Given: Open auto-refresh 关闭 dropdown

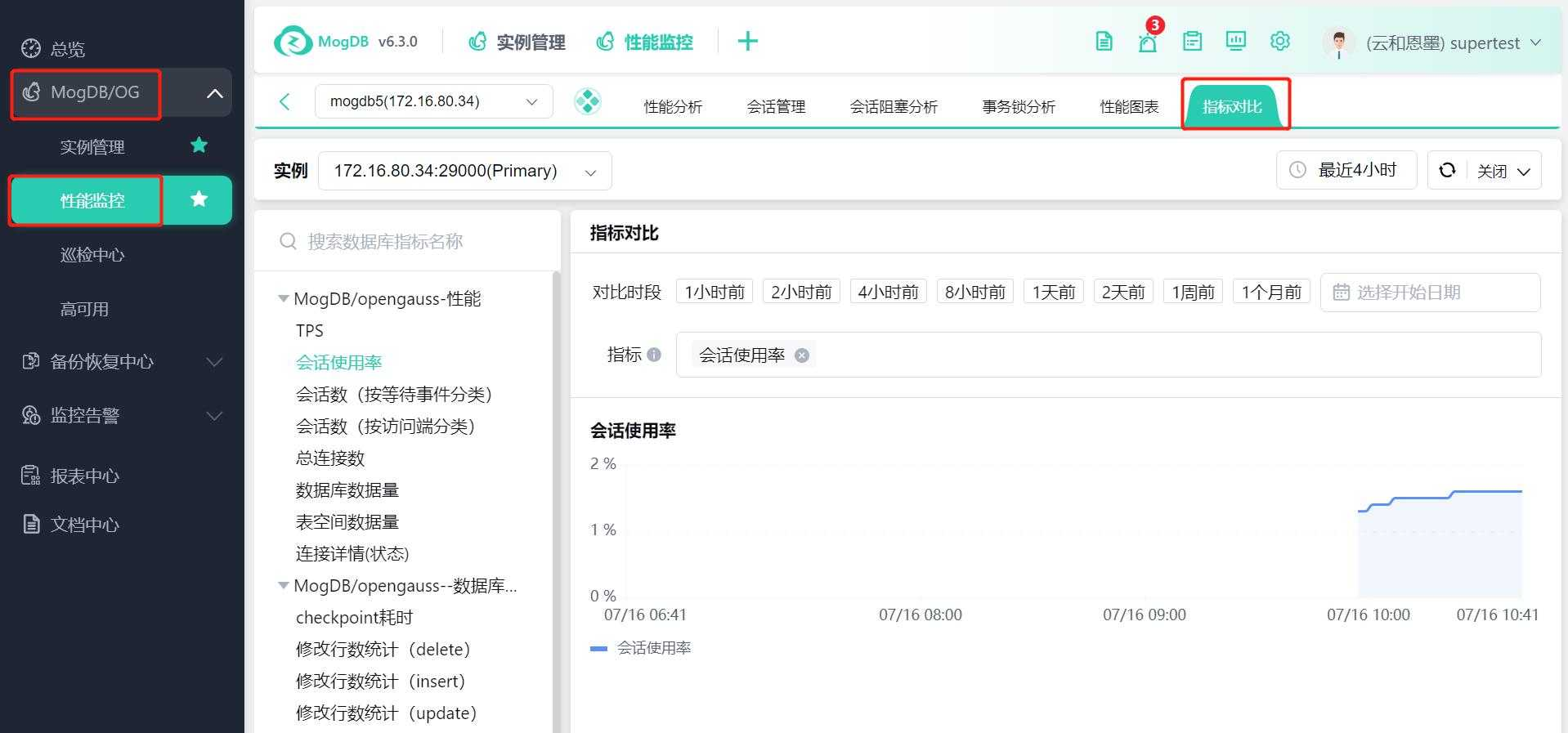Looking at the screenshot, I should 1503,171.
